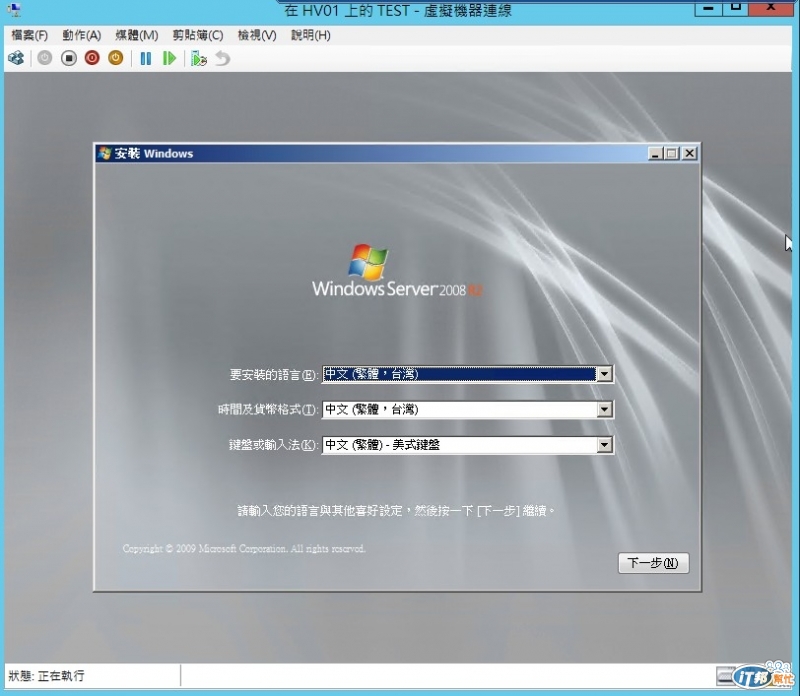Minimize the 虛擬機器連線 window

coord(708,8)
